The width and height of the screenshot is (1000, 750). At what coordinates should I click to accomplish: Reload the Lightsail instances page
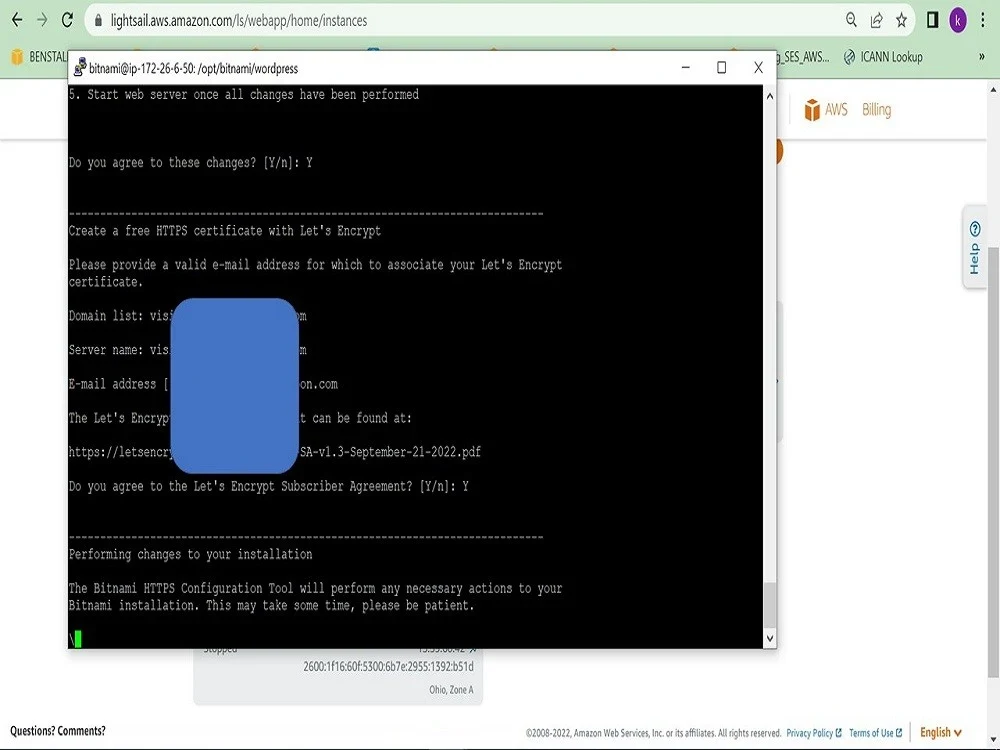(x=66, y=19)
